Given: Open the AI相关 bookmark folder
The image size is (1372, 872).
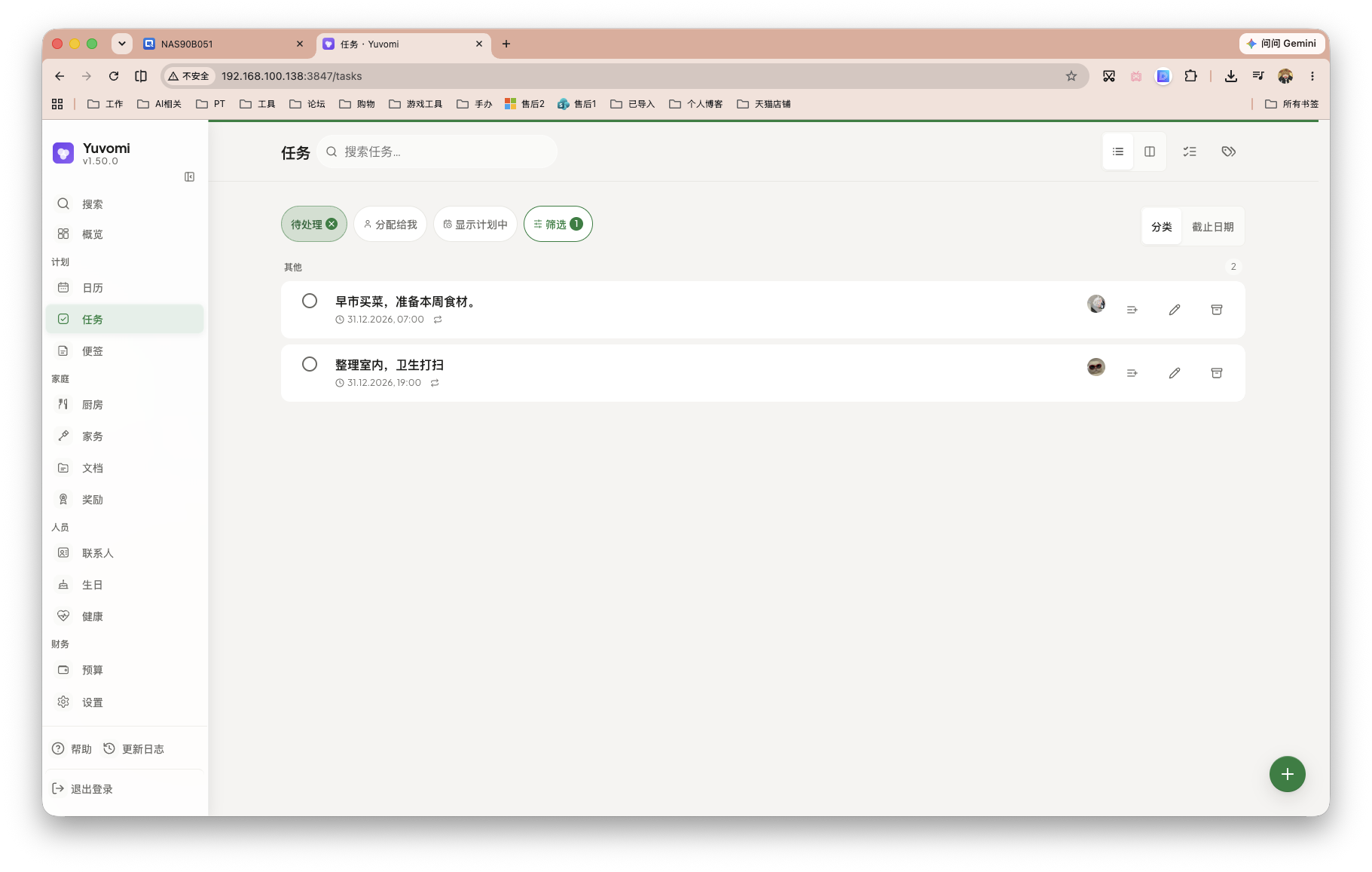Looking at the screenshot, I should 159,104.
